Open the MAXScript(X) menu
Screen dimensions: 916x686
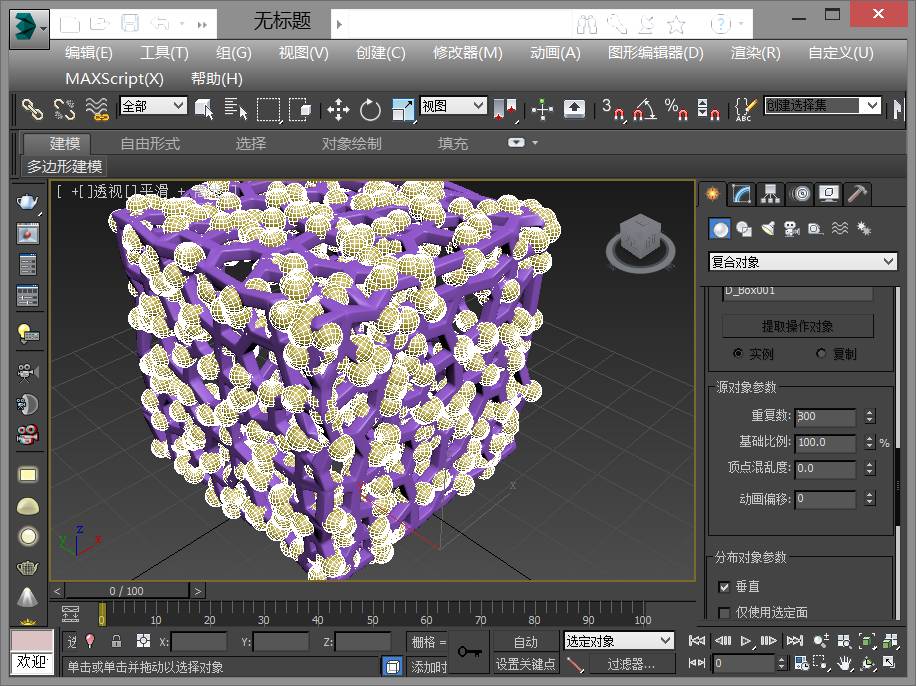[x=114, y=78]
